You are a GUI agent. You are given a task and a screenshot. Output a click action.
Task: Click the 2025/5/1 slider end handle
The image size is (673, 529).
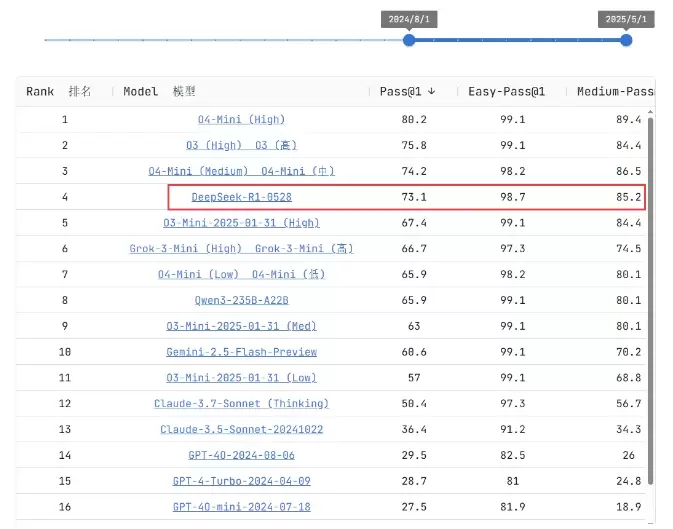[626, 40]
